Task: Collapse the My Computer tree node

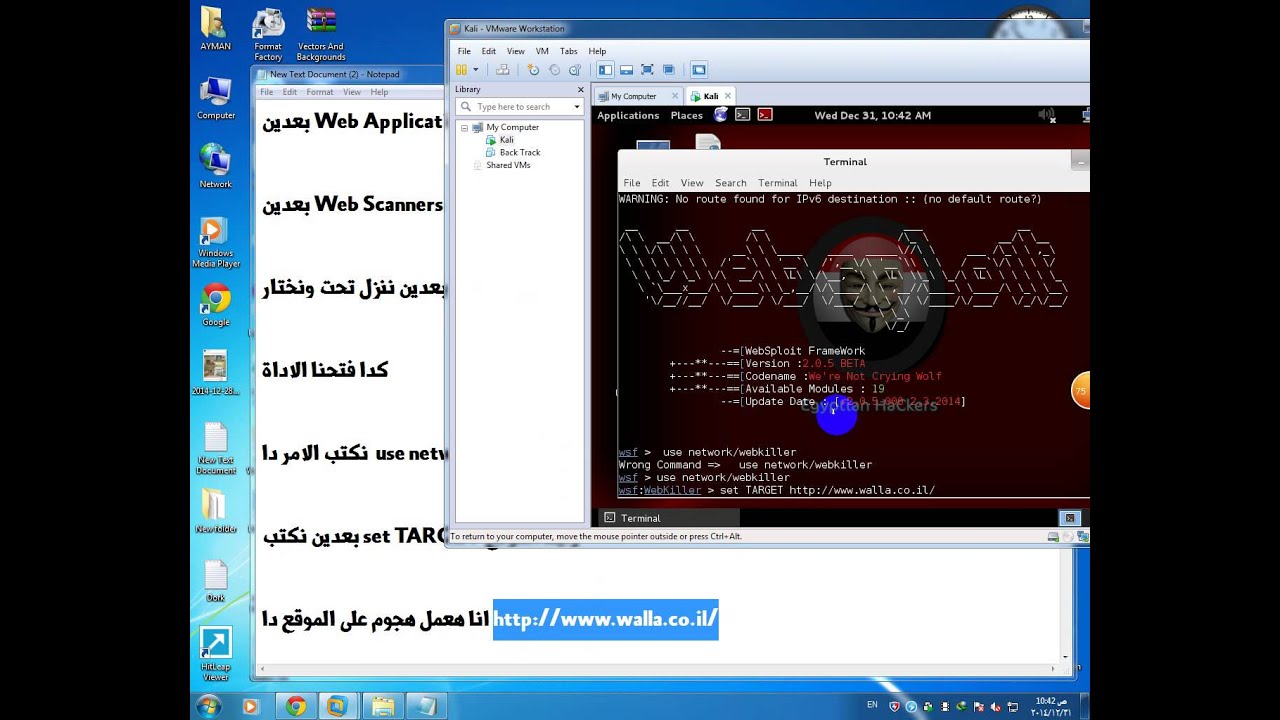Action: coord(465,128)
